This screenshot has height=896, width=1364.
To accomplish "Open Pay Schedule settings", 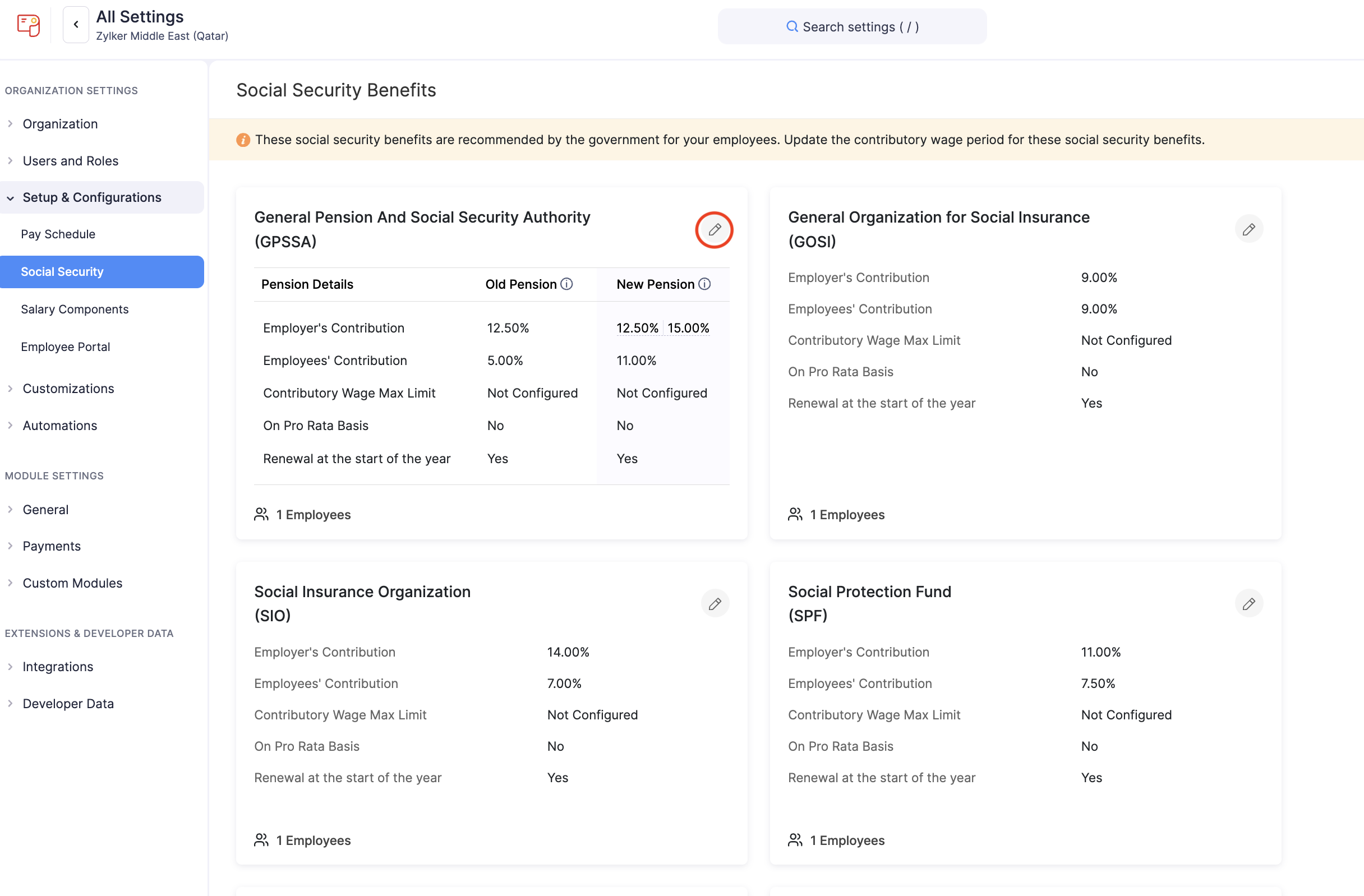I will pyautogui.click(x=58, y=234).
